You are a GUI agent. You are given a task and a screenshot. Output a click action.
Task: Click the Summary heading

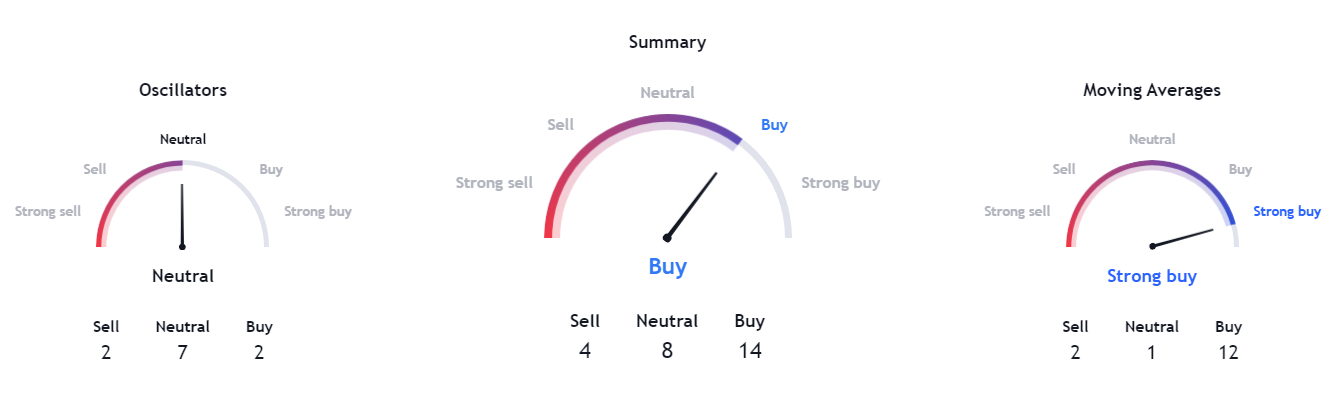tap(667, 42)
